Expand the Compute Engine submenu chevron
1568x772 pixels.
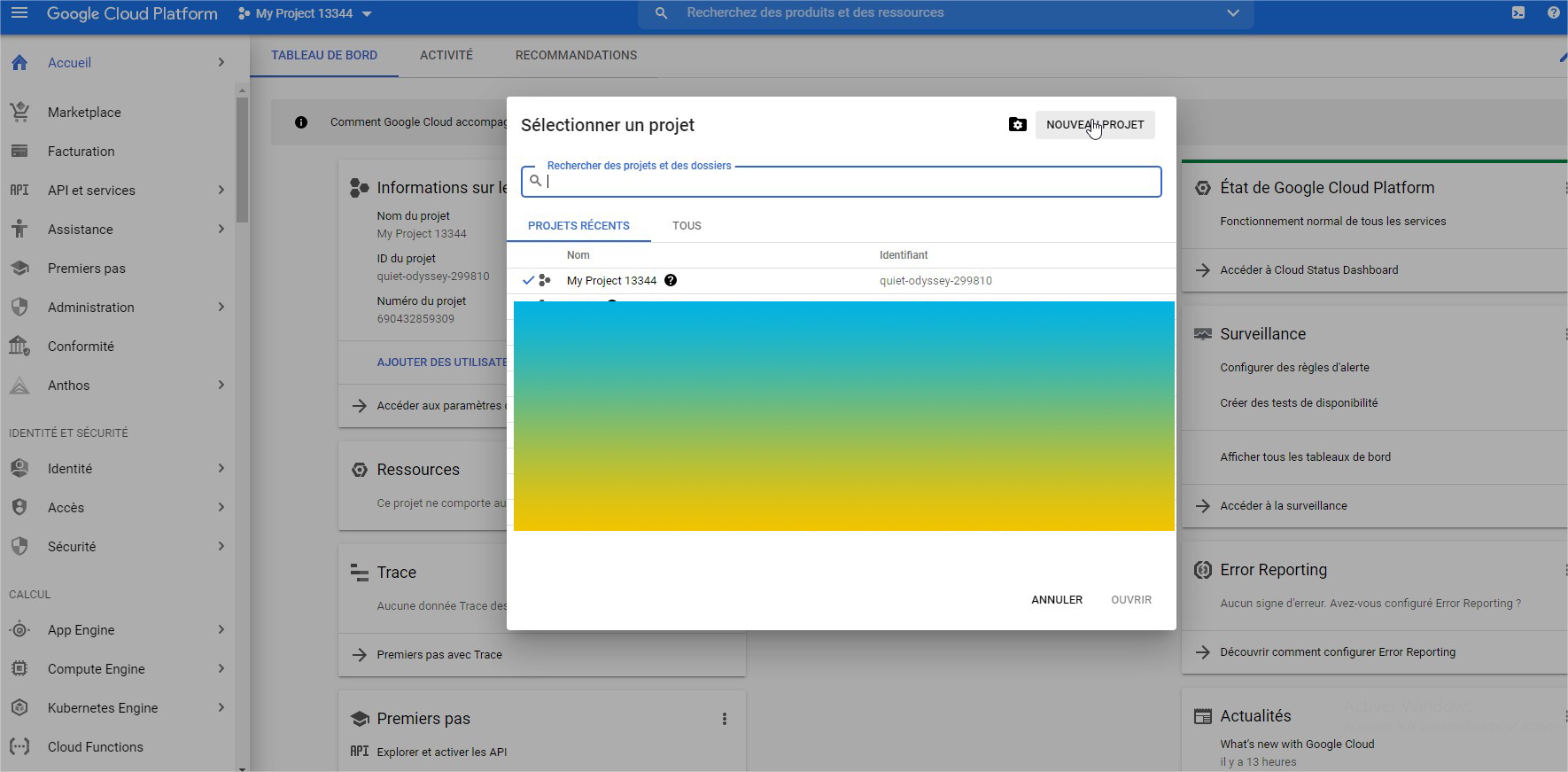click(x=221, y=668)
